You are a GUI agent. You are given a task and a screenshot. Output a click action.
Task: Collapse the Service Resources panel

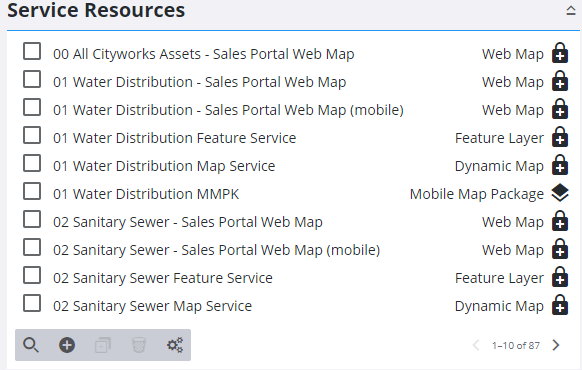pyautogui.click(x=571, y=10)
